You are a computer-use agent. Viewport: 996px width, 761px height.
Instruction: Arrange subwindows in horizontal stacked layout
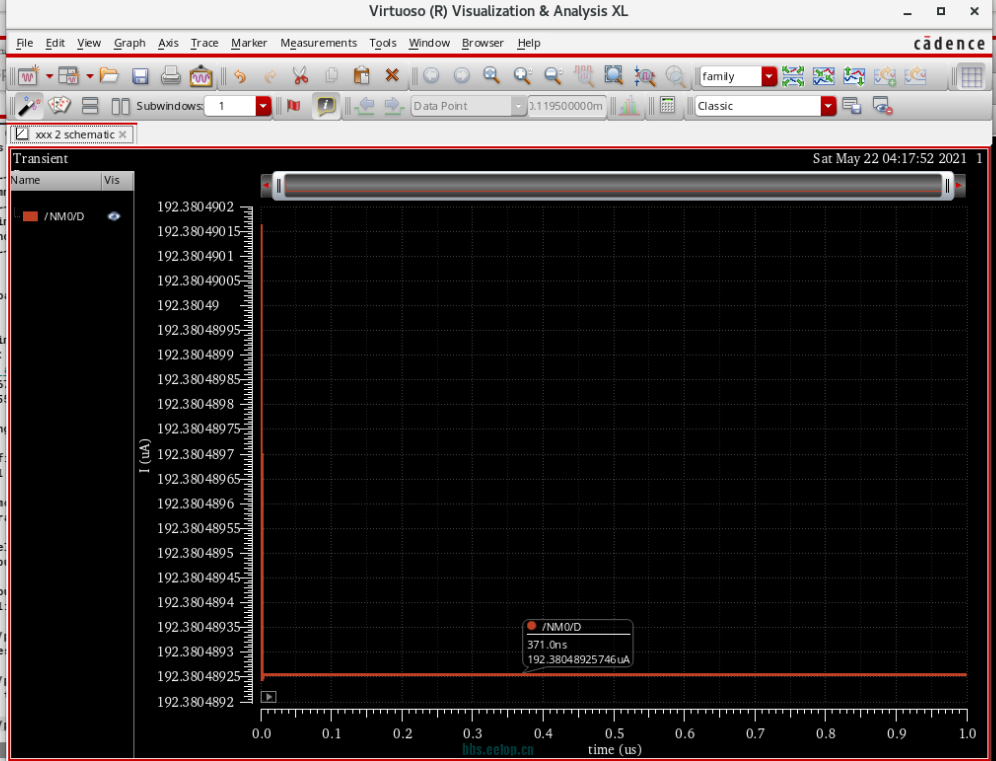tap(90, 106)
